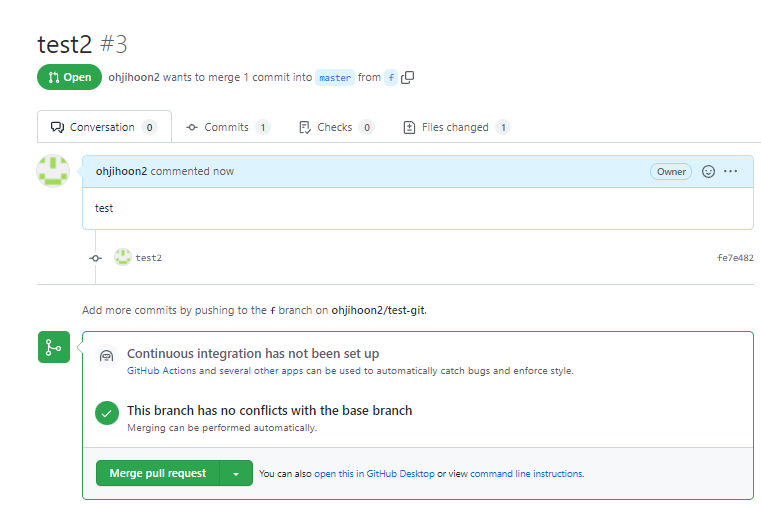Viewport: 761px width, 505px height.
Task: Click the green merge branch icon
Action: (54, 347)
